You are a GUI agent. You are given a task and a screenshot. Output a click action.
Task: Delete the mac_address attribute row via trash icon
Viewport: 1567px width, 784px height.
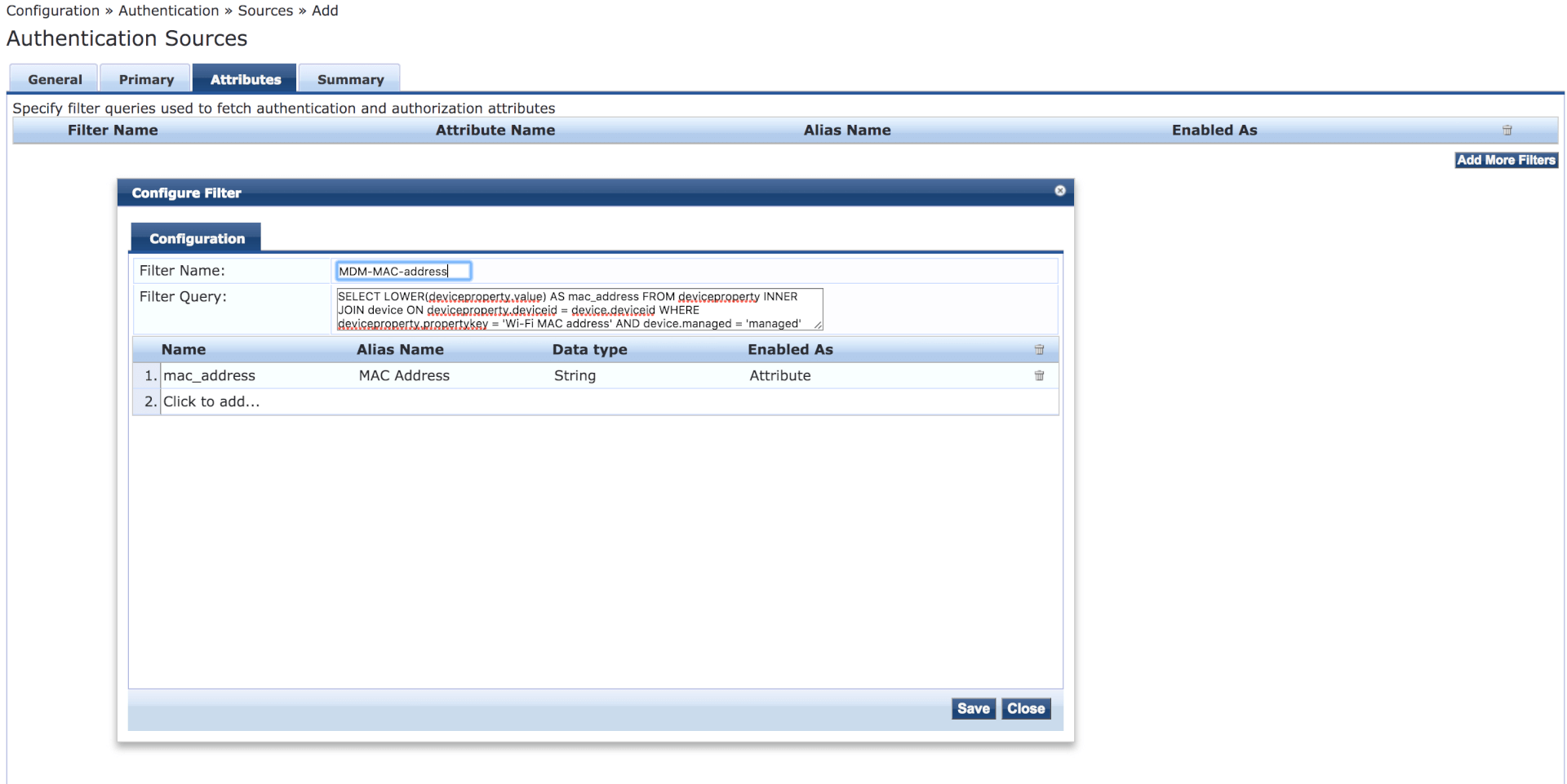[1038, 375]
